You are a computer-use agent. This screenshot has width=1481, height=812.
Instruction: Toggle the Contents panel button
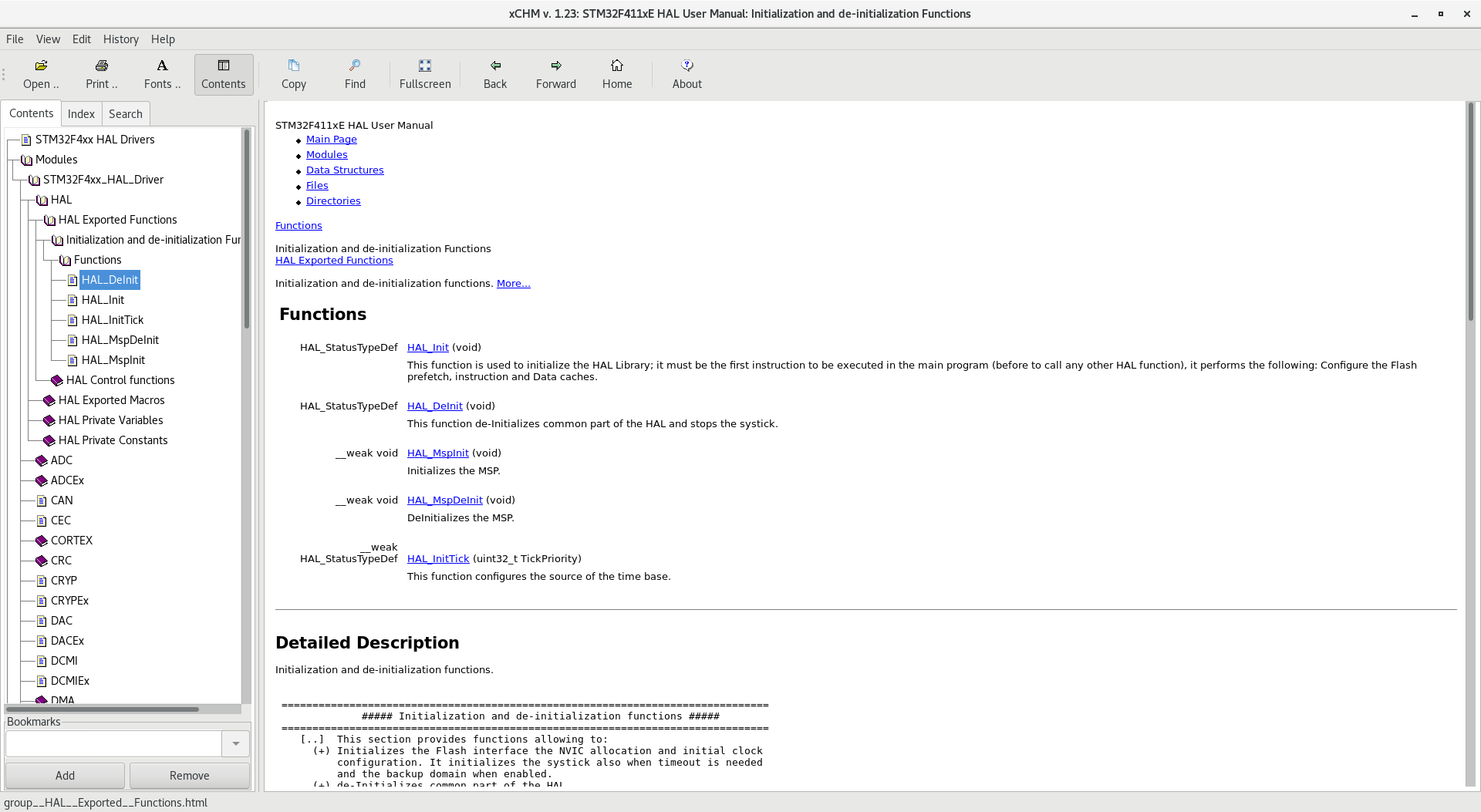224,74
